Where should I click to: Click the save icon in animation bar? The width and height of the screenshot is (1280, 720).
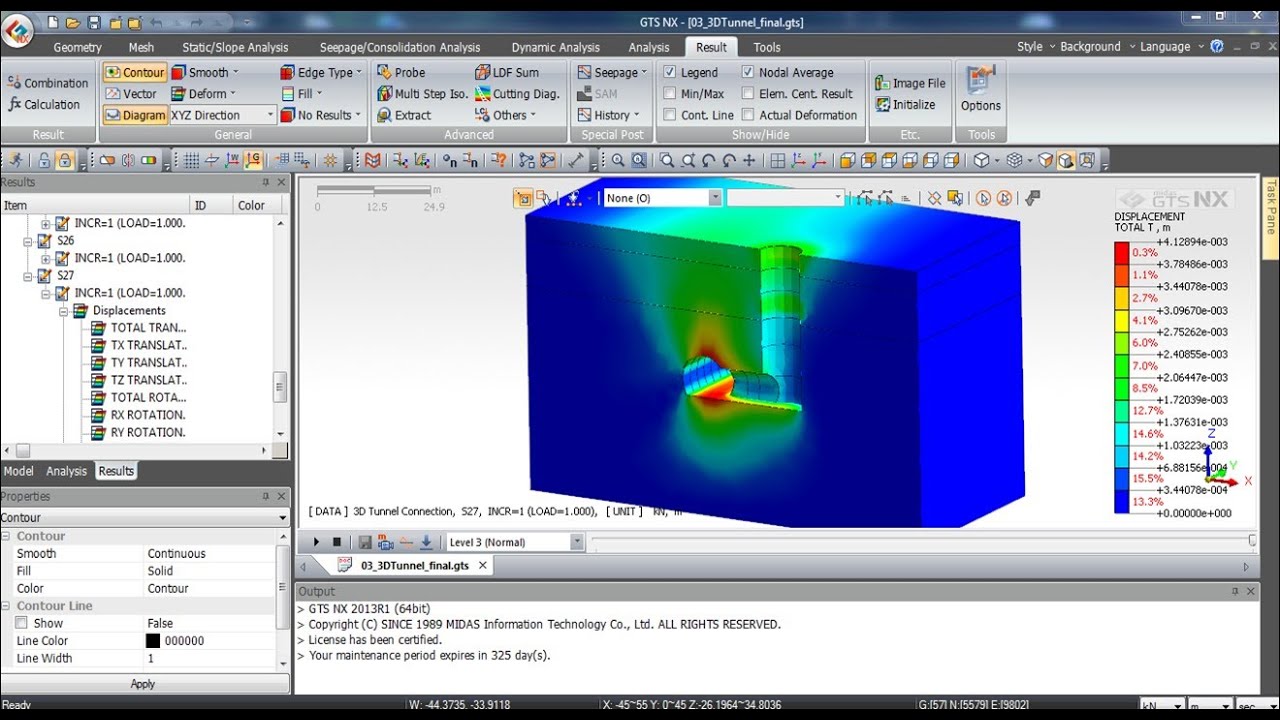365,542
